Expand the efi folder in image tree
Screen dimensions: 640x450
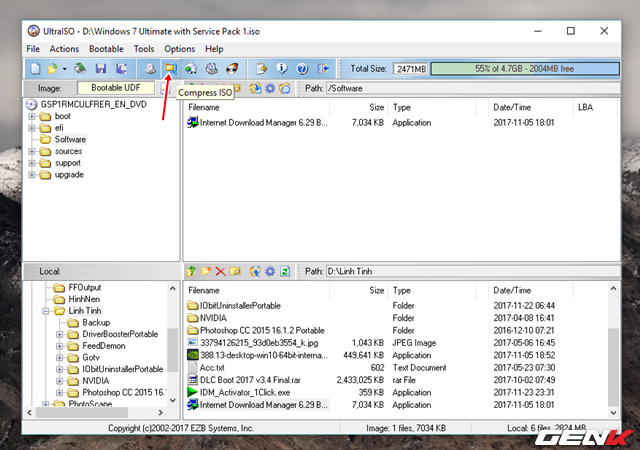32,128
